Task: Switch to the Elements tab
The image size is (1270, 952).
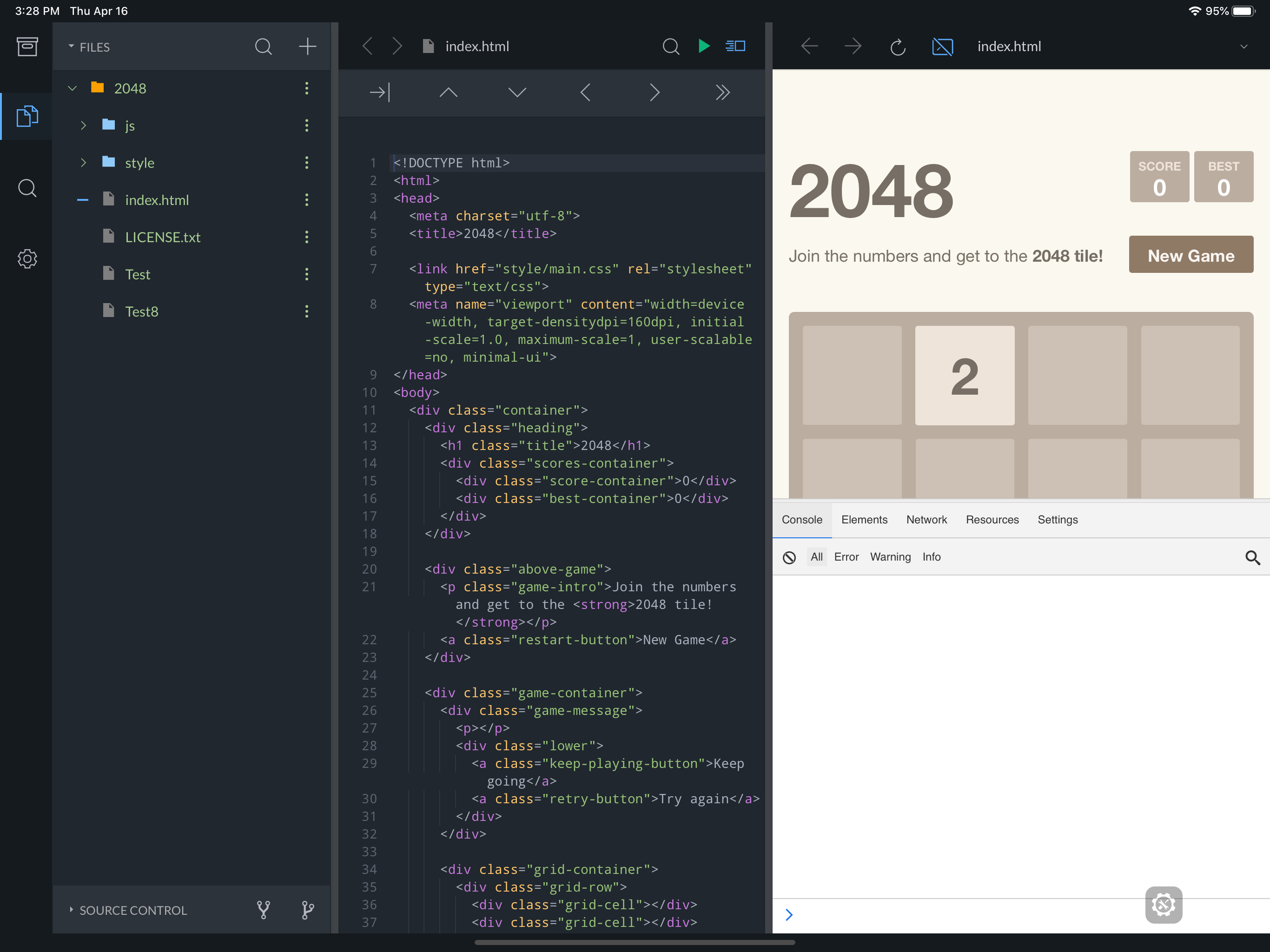Action: pyautogui.click(x=864, y=520)
